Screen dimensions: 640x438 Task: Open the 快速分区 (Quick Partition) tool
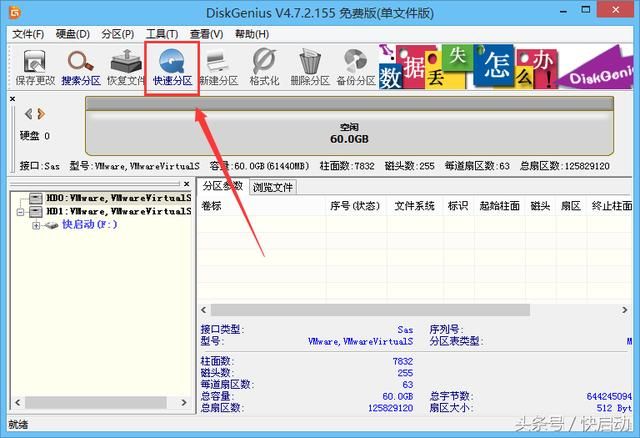pyautogui.click(x=172, y=67)
